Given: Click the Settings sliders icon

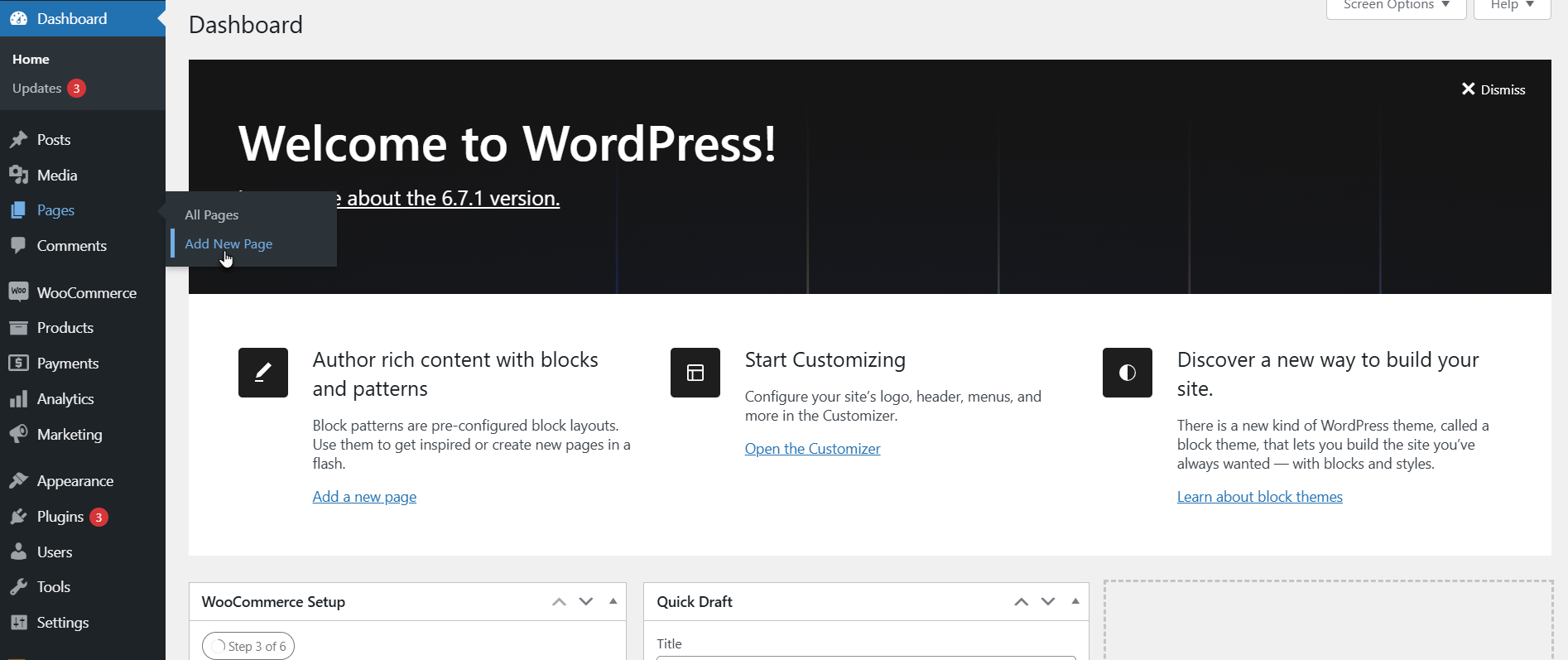Looking at the screenshot, I should pyautogui.click(x=18, y=623).
